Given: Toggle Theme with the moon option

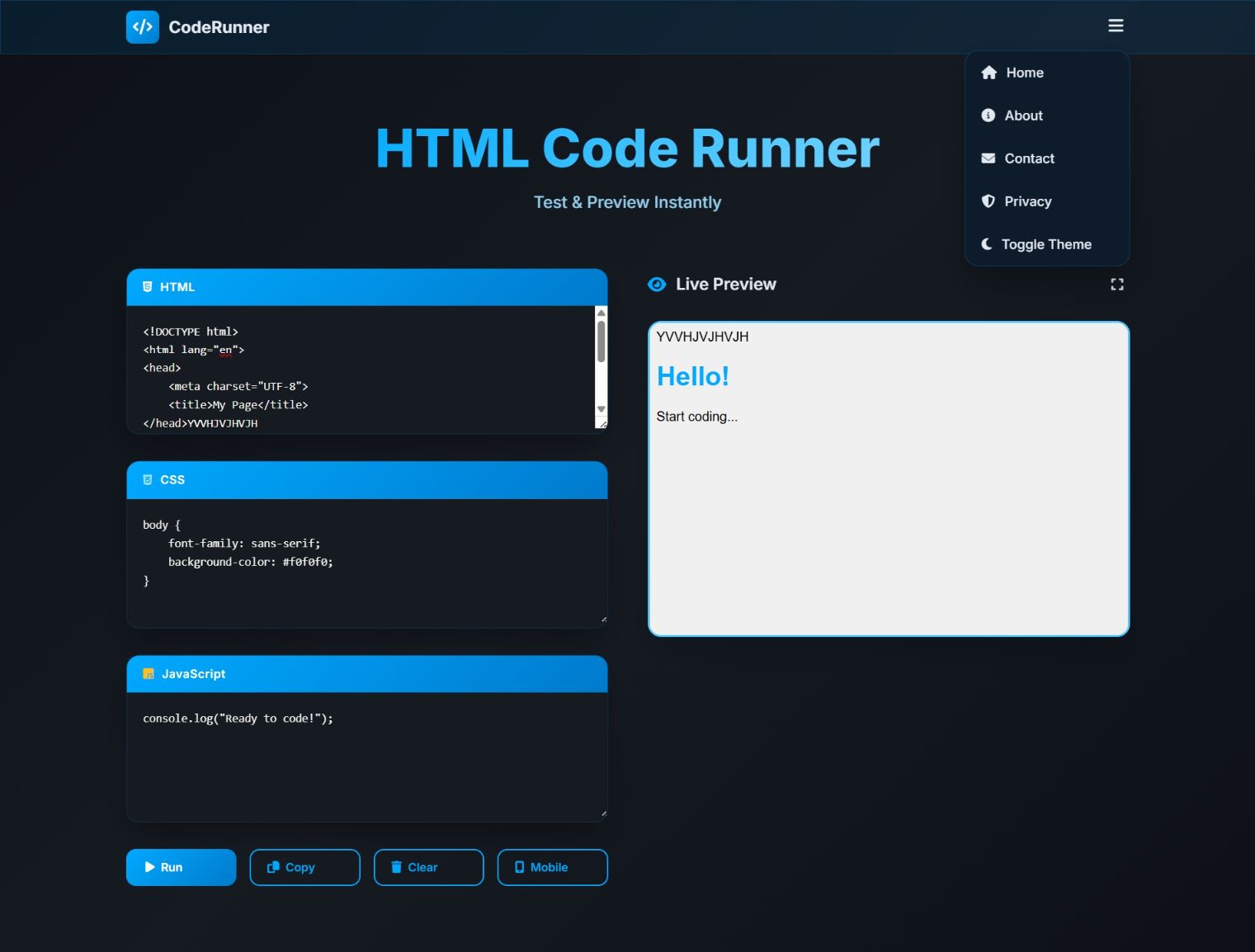Looking at the screenshot, I should click(1045, 244).
